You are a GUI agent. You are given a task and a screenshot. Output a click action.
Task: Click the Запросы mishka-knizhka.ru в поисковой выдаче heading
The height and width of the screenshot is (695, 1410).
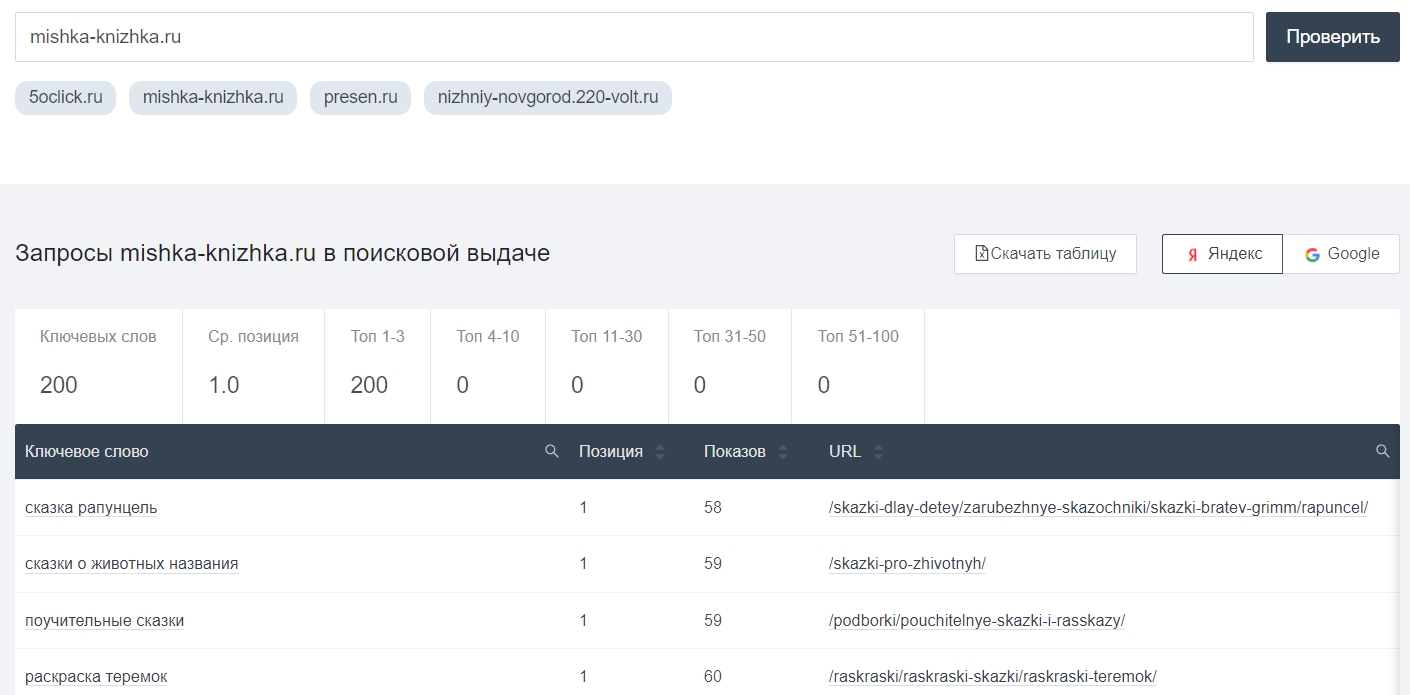(x=283, y=253)
